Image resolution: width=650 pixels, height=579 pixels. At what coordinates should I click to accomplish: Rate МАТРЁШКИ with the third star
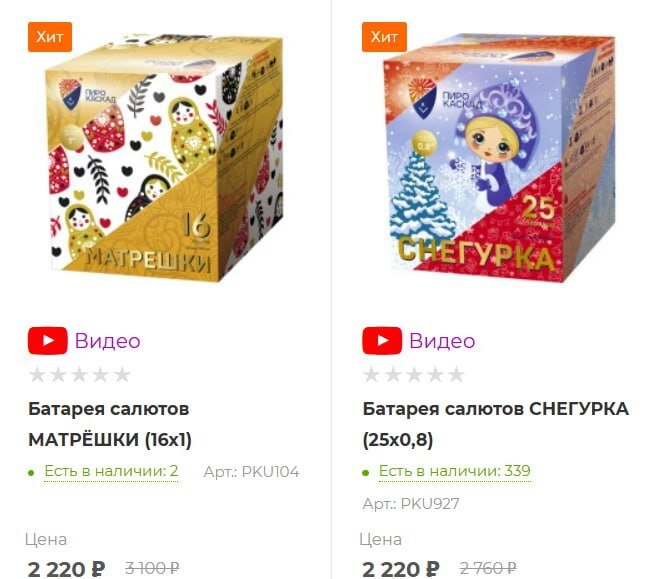pyautogui.click(x=80, y=375)
